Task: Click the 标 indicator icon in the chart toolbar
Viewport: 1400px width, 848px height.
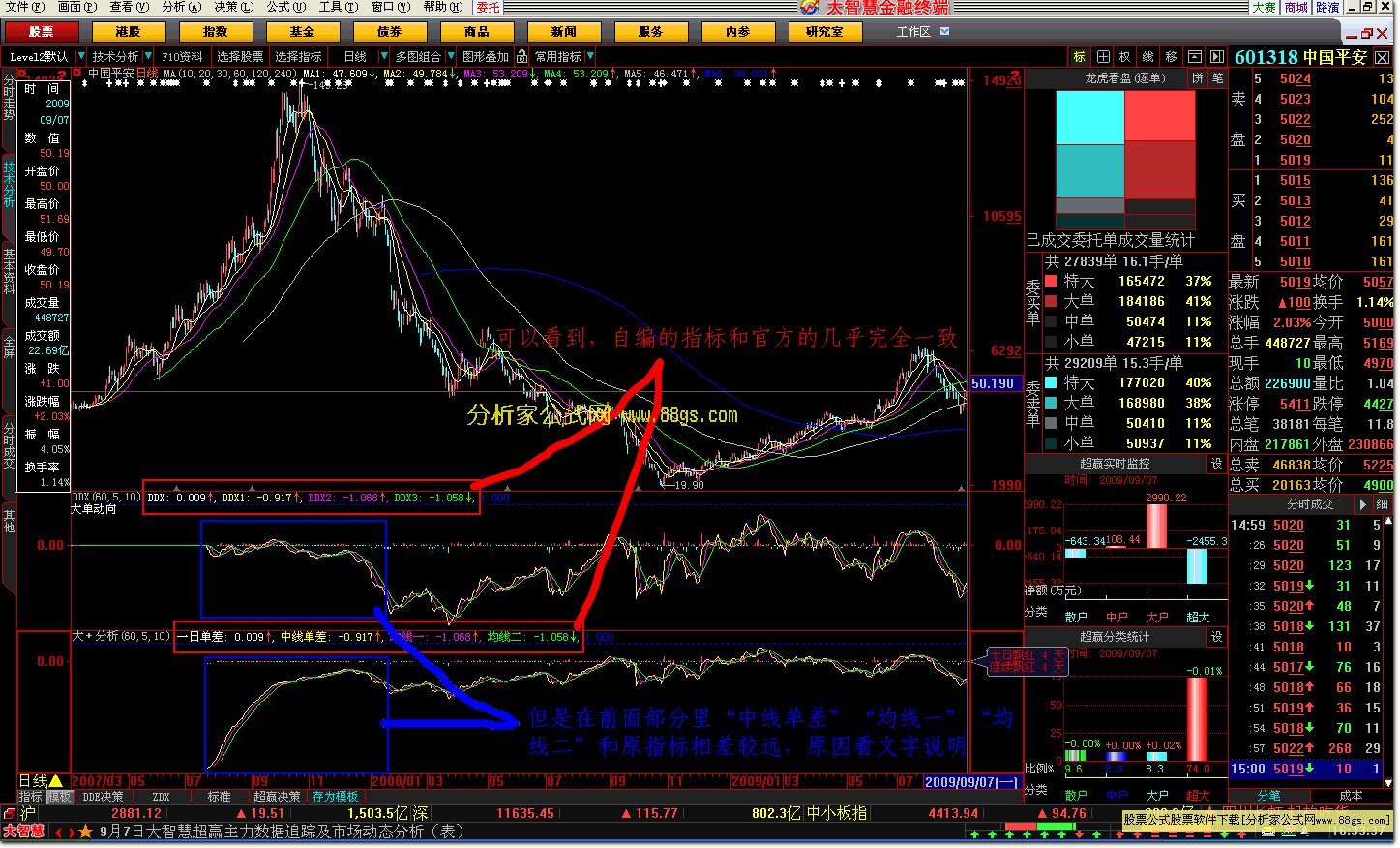Action: click(1080, 57)
